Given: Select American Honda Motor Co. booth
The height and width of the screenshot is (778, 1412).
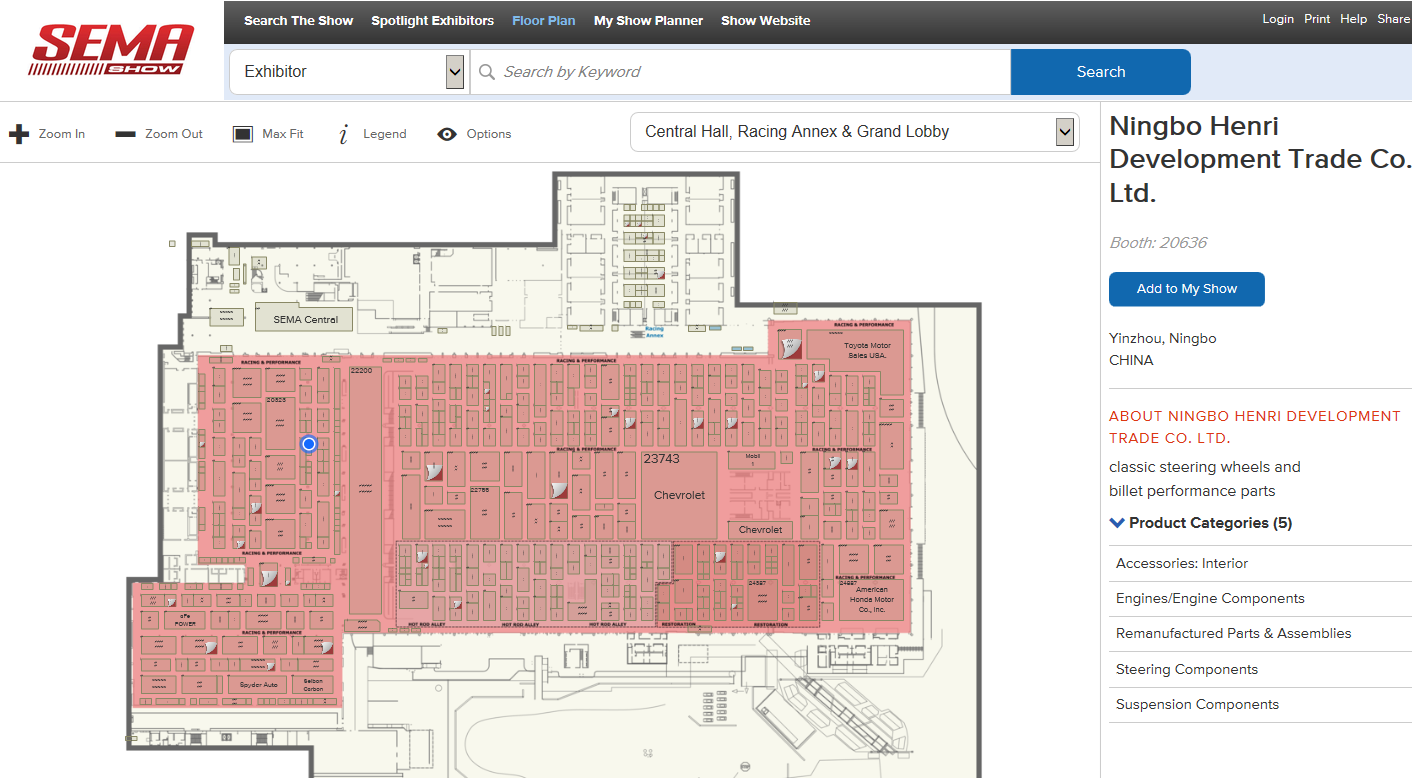Looking at the screenshot, I should [x=871, y=599].
